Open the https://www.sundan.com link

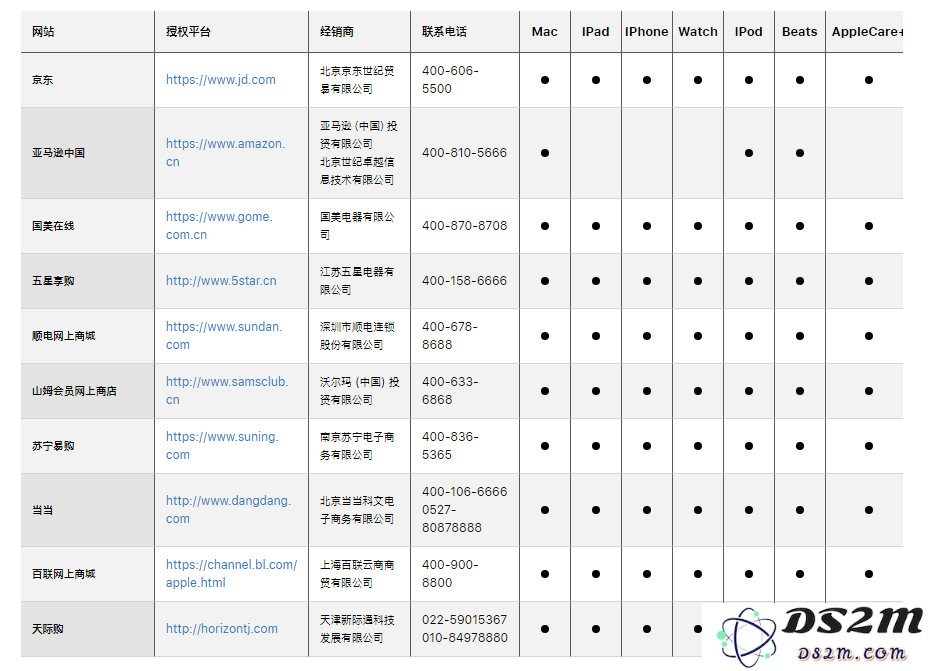click(224, 336)
